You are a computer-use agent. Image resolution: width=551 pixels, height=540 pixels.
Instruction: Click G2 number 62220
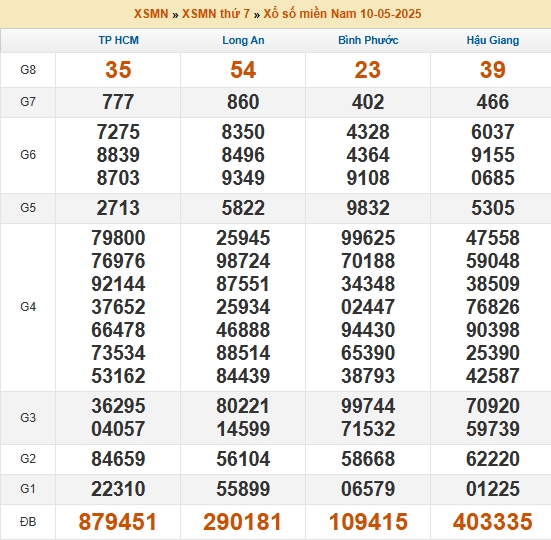[x=493, y=458]
